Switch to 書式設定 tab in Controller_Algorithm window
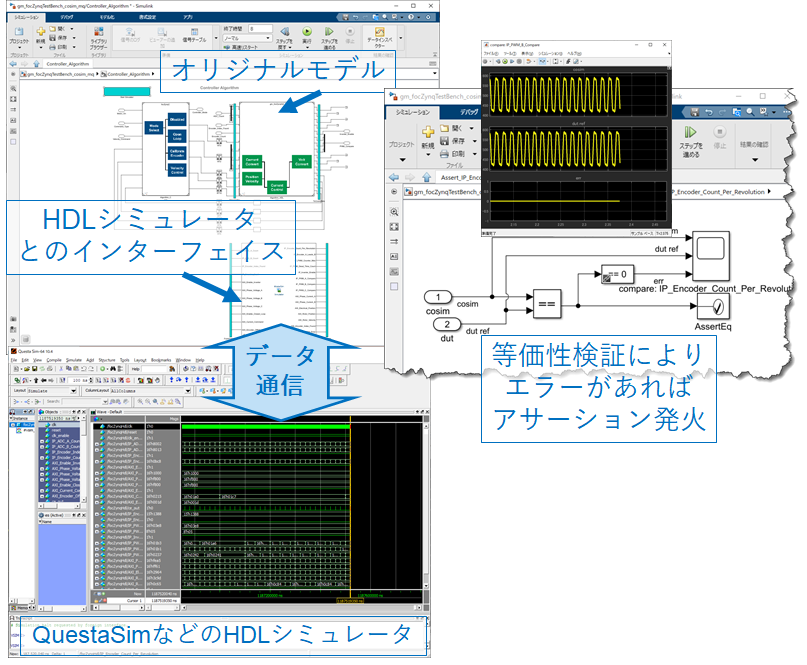Image resolution: width=807 pixels, height=665 pixels. (147, 17)
